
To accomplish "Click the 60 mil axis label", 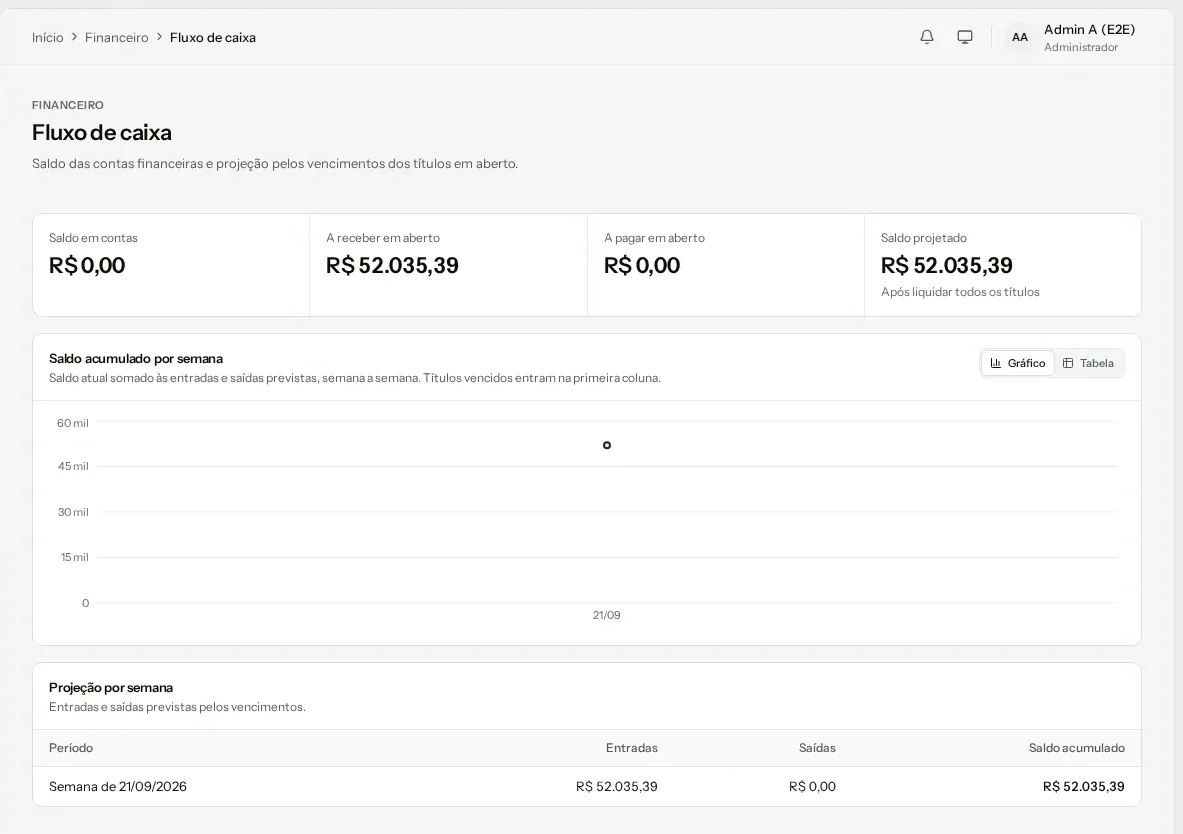I will pyautogui.click(x=72, y=423).
